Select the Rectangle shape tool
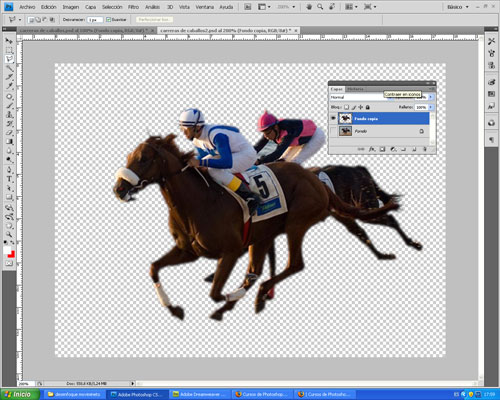Screen dimensions: 500x400 pyautogui.click(x=9, y=197)
